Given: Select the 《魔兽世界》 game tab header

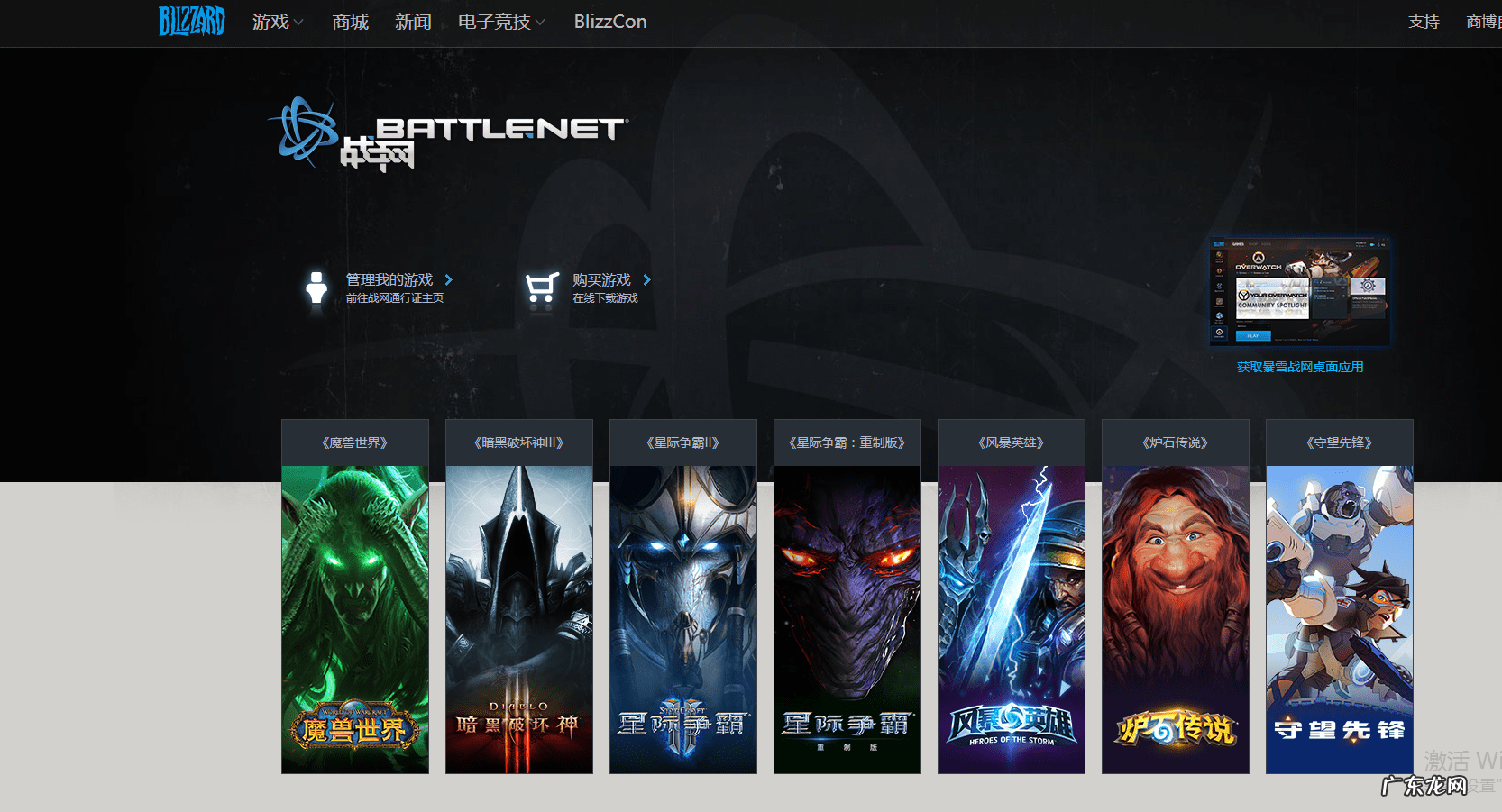Looking at the screenshot, I should click(355, 442).
